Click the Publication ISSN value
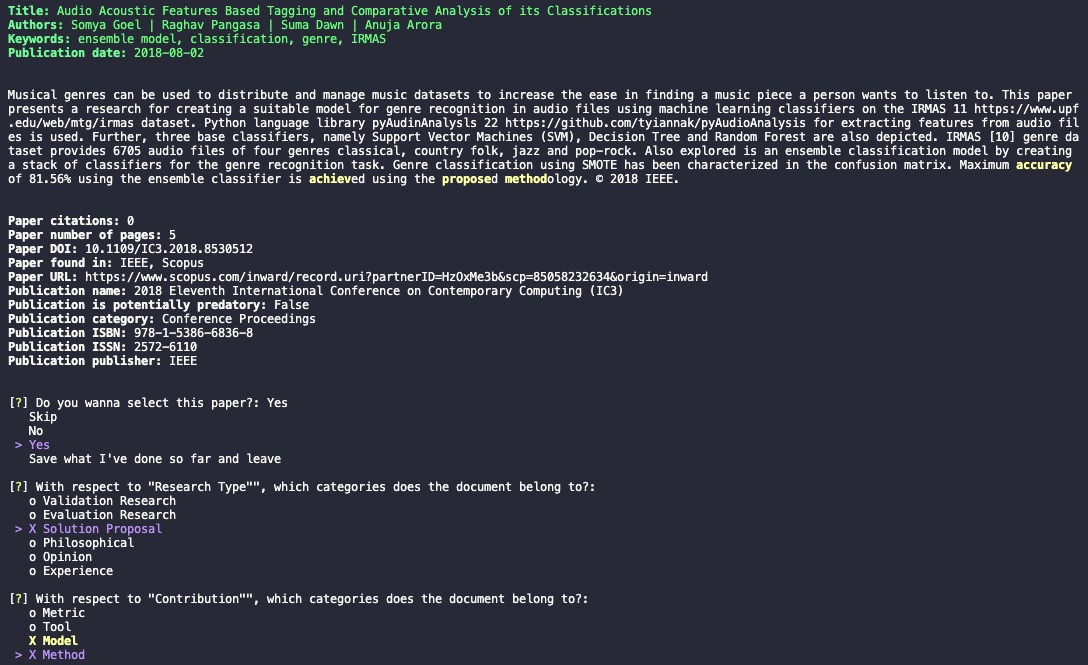Image resolution: width=1088 pixels, height=665 pixels. click(165, 346)
